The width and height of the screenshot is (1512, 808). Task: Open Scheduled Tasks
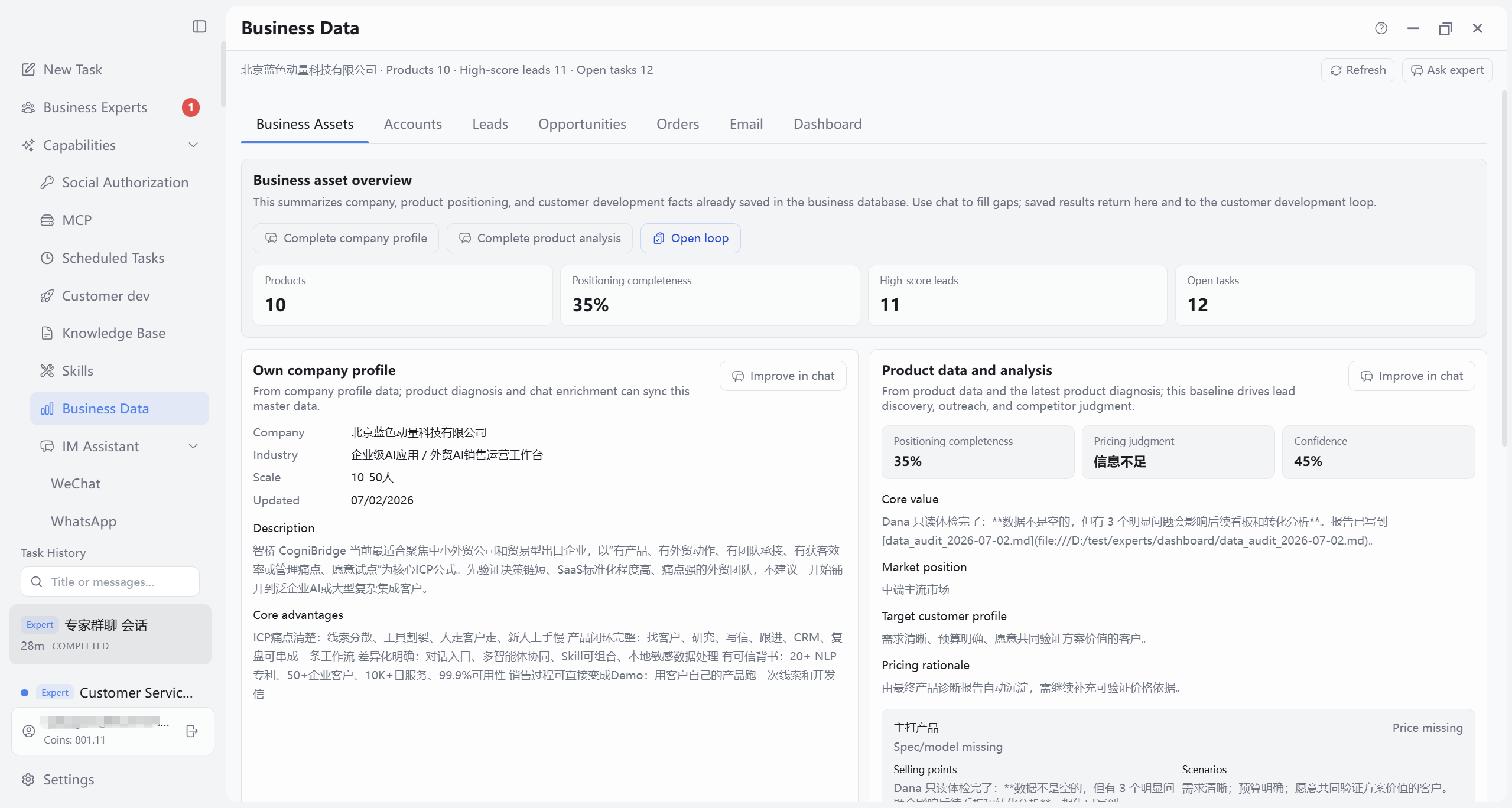click(113, 258)
